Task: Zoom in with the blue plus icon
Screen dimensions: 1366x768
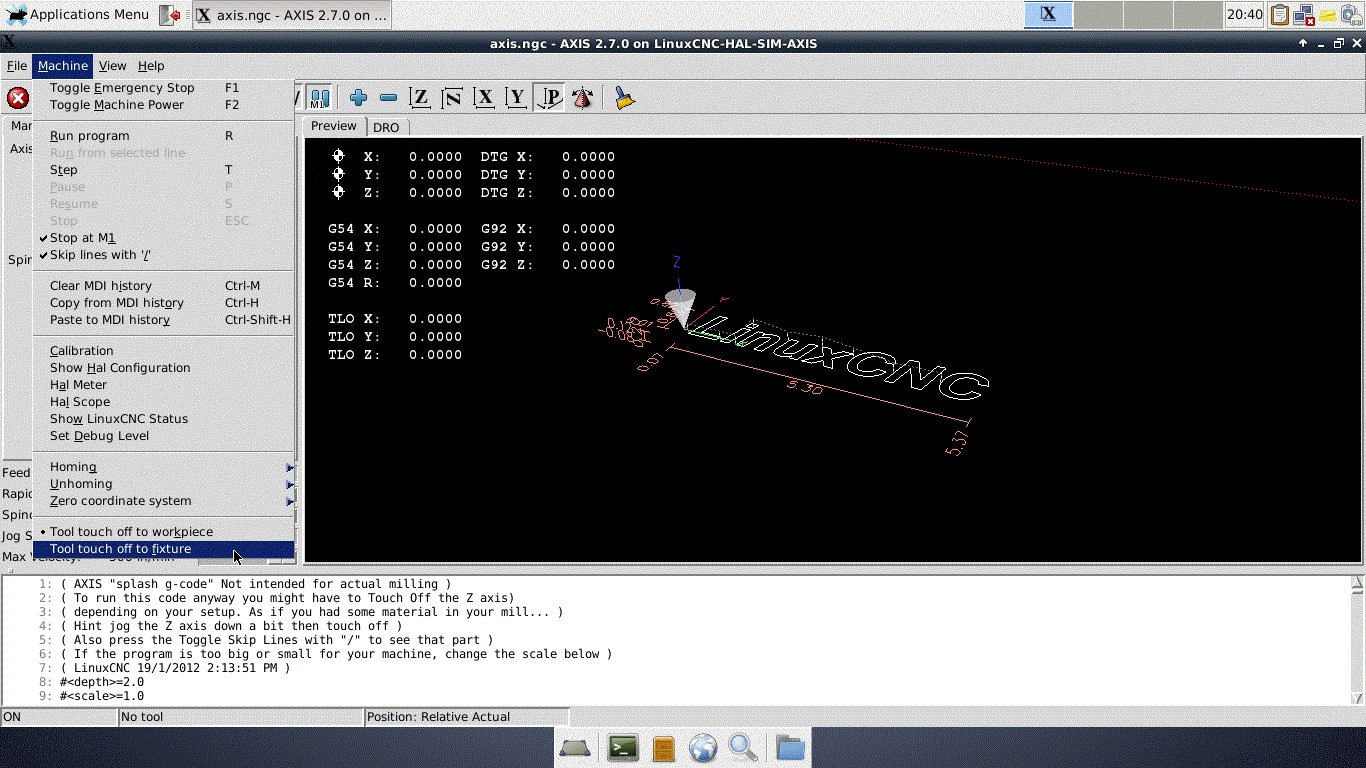Action: coord(358,97)
